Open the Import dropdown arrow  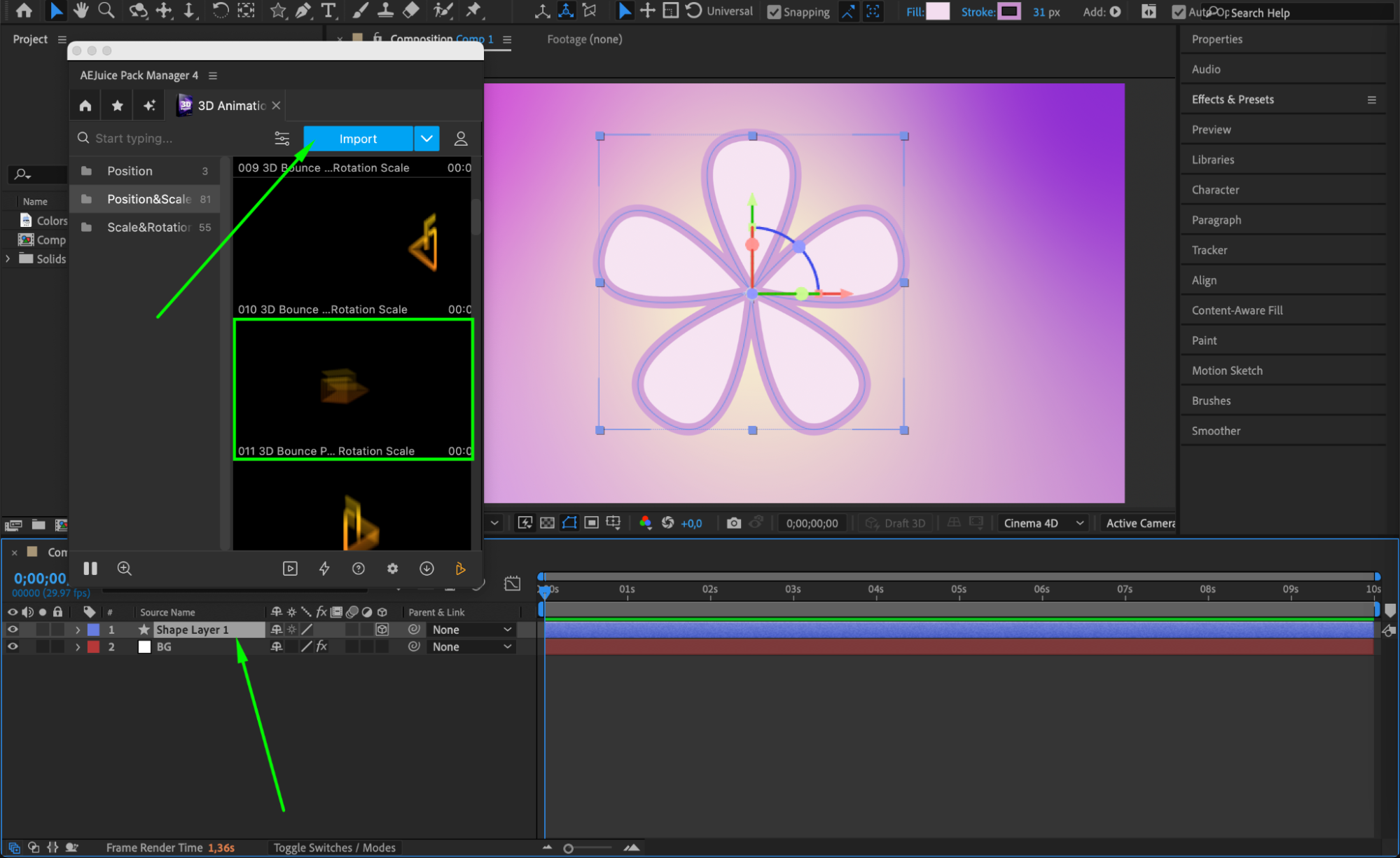[427, 139]
